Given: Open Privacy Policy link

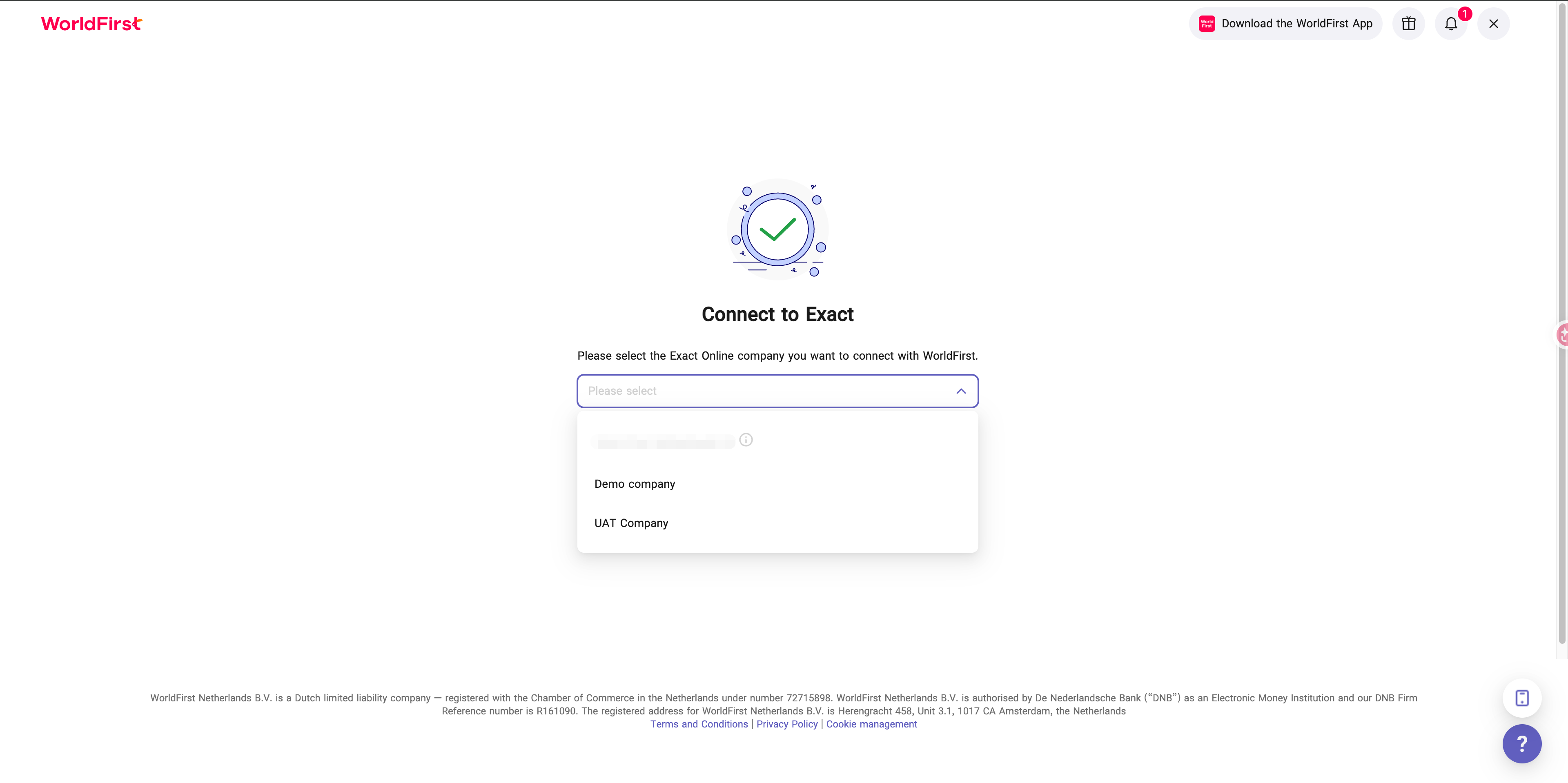Looking at the screenshot, I should (787, 724).
